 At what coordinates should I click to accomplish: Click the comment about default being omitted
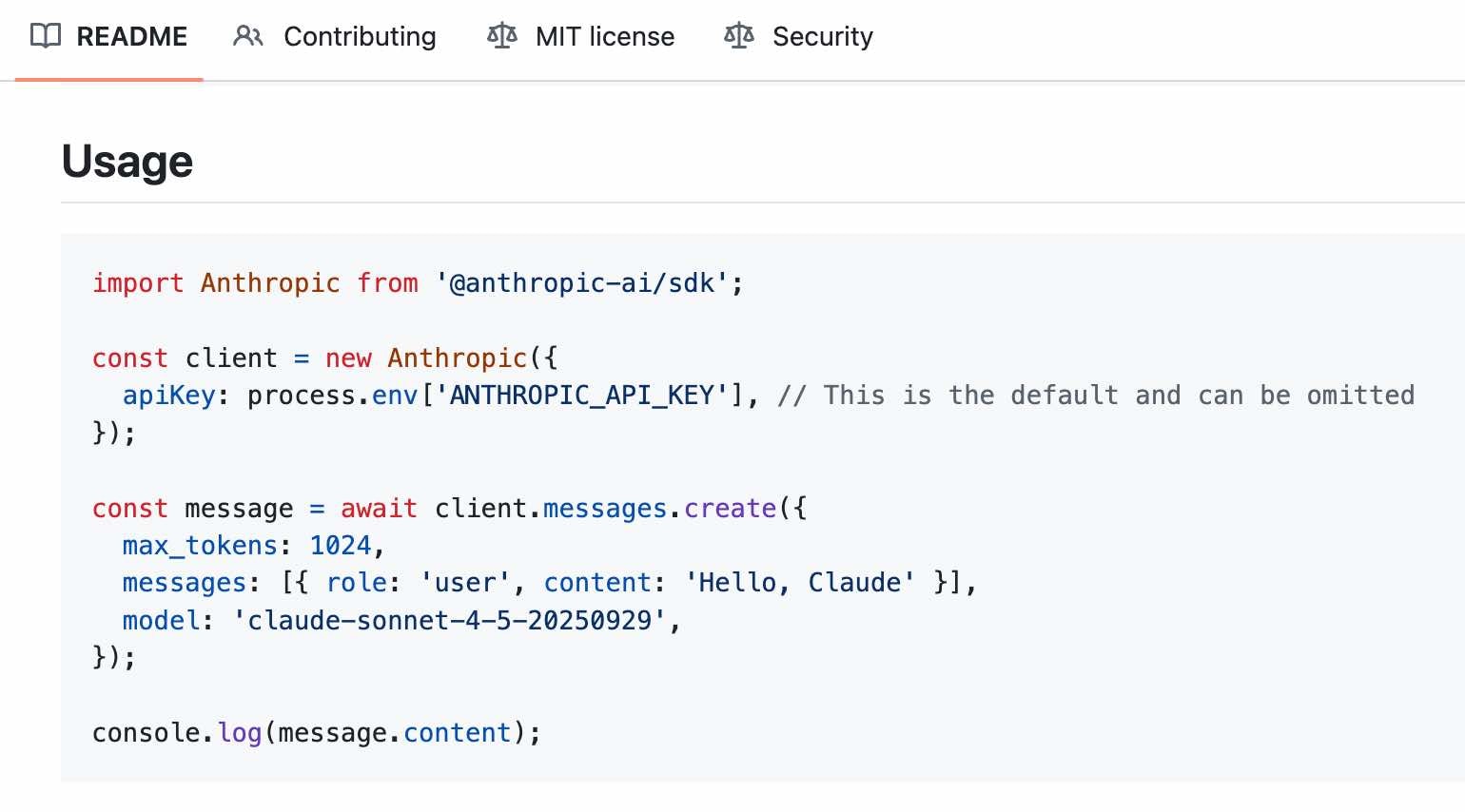(x=1096, y=396)
